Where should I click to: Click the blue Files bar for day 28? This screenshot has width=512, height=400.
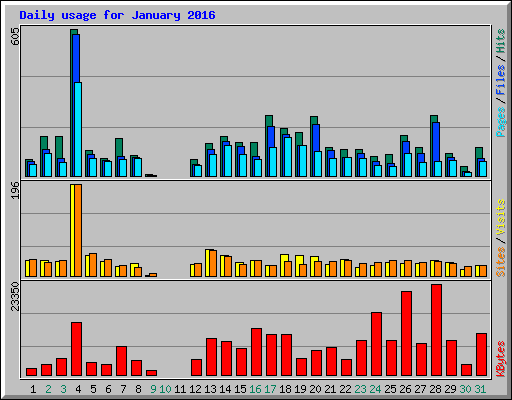tap(436, 142)
